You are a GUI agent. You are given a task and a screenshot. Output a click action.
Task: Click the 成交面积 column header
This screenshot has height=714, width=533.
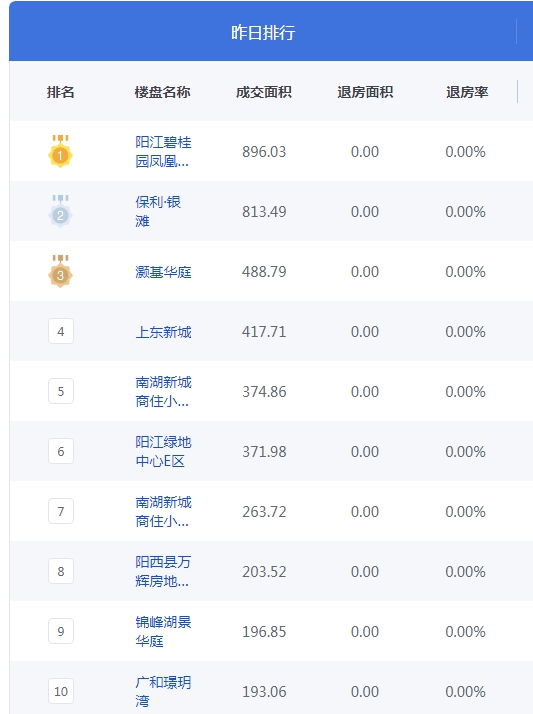click(264, 92)
